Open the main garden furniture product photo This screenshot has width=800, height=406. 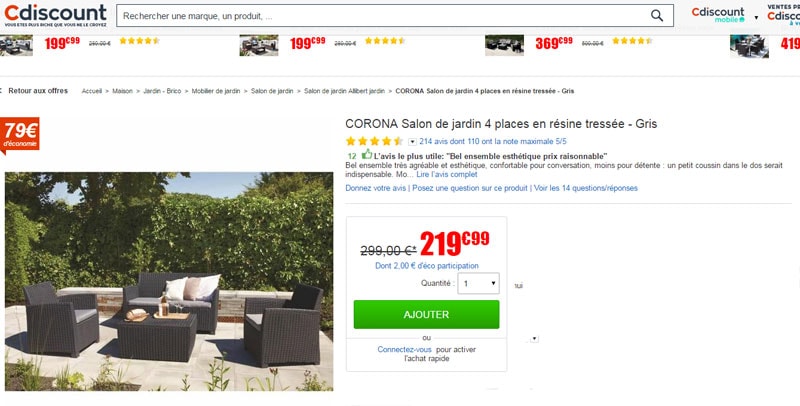[x=169, y=282]
